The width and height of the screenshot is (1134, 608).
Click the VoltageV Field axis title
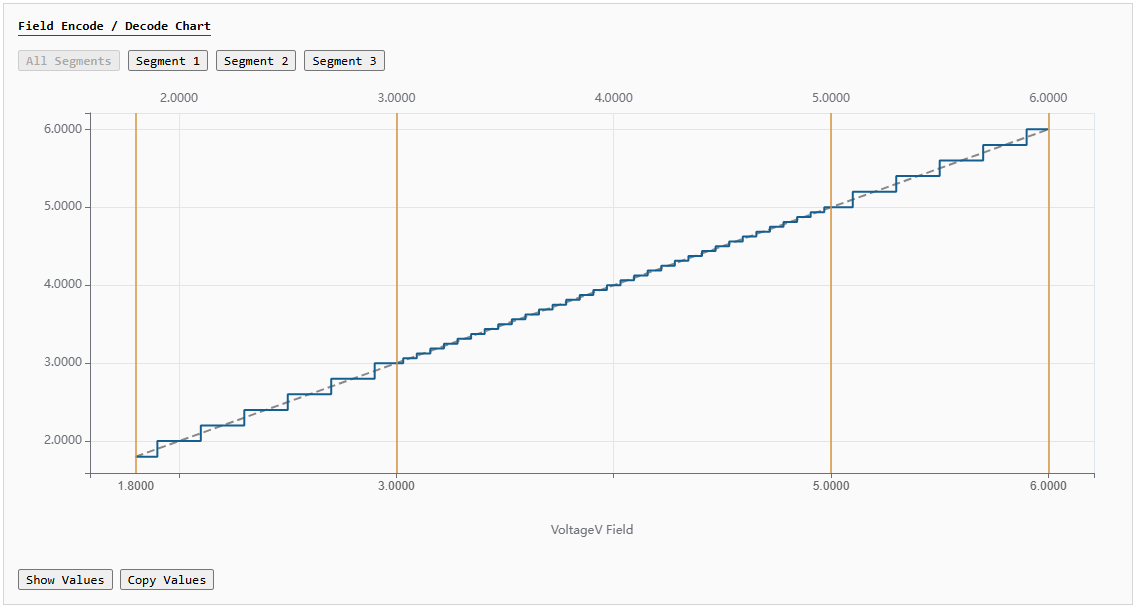coord(592,530)
